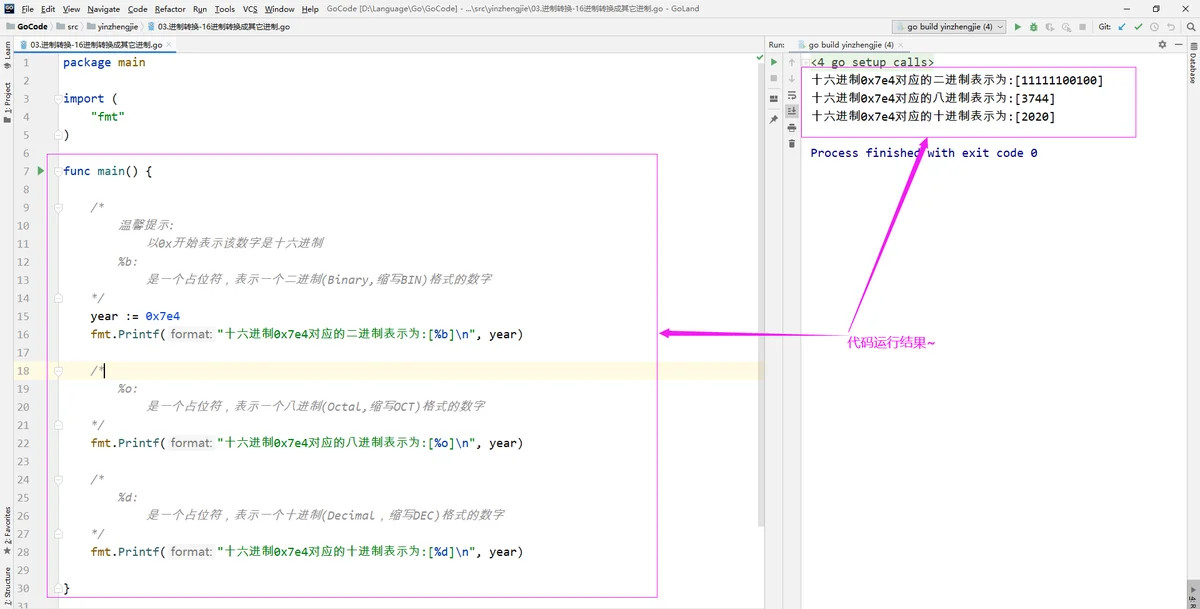1200x609 pixels.
Task: Click the GoLand logo in the title bar
Action: (9, 9)
